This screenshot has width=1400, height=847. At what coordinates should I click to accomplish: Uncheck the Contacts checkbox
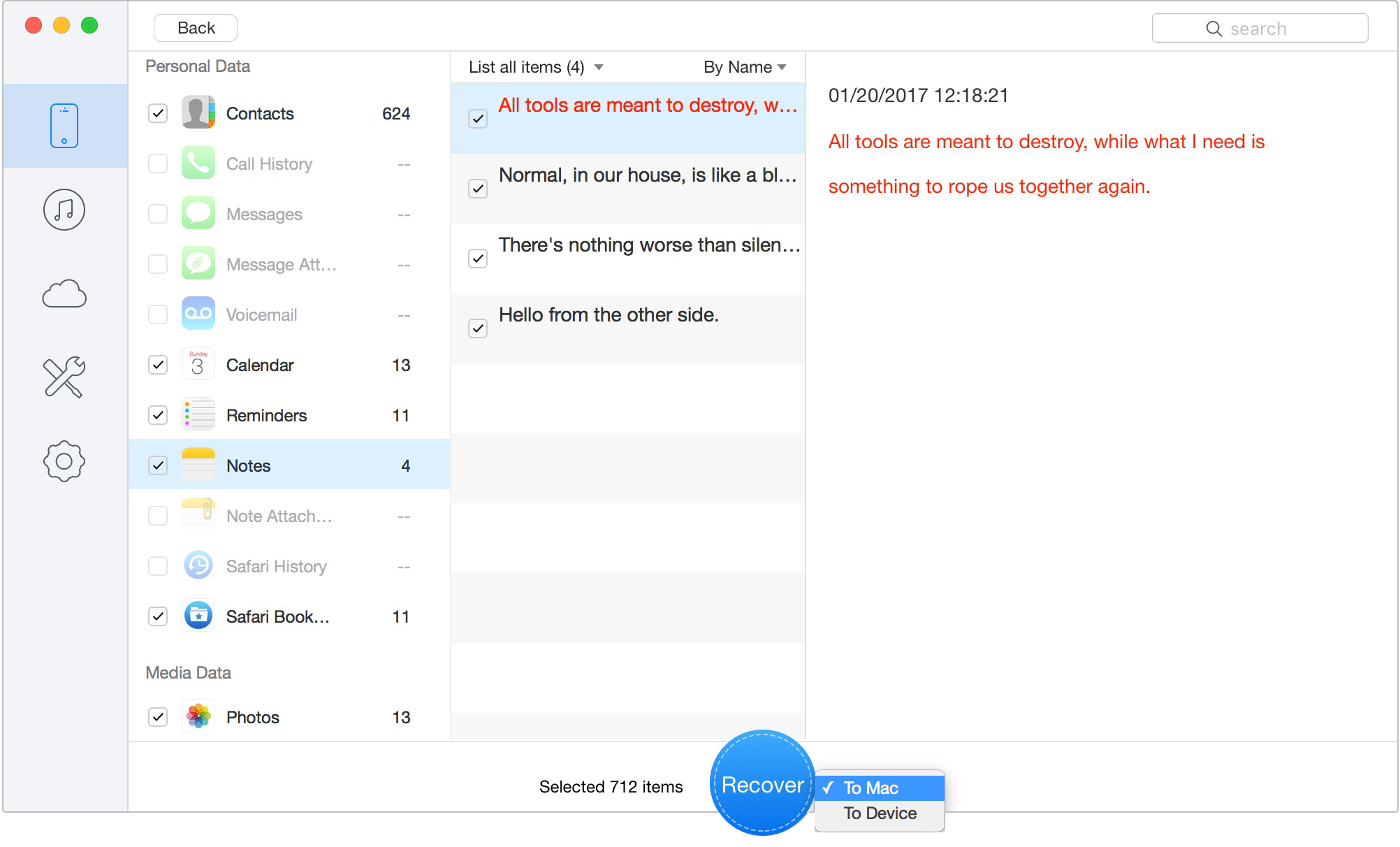158,113
